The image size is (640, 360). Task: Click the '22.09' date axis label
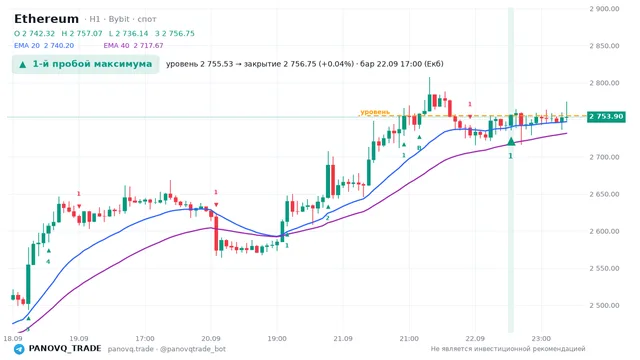coord(475,338)
